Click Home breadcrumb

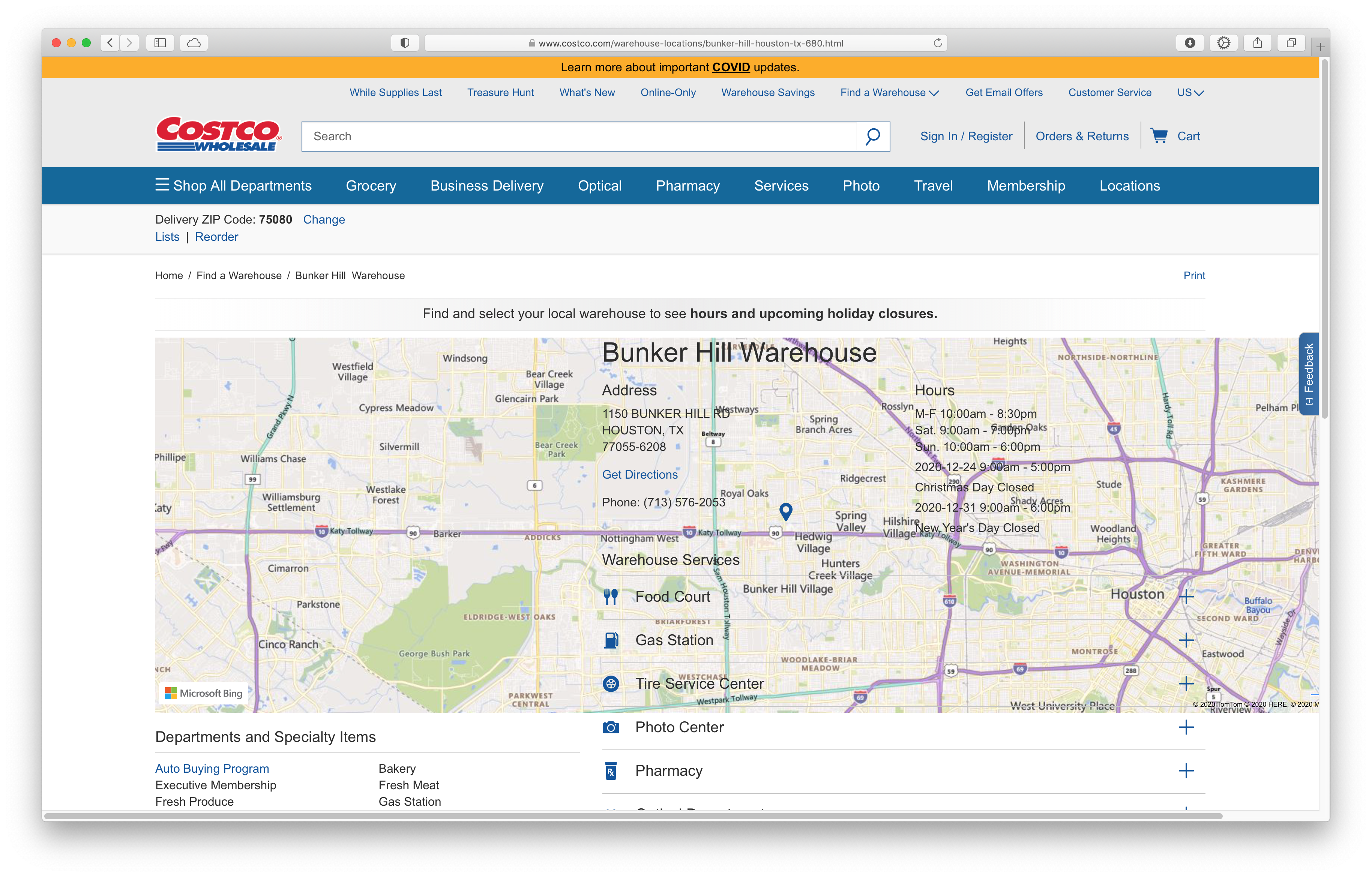169,275
